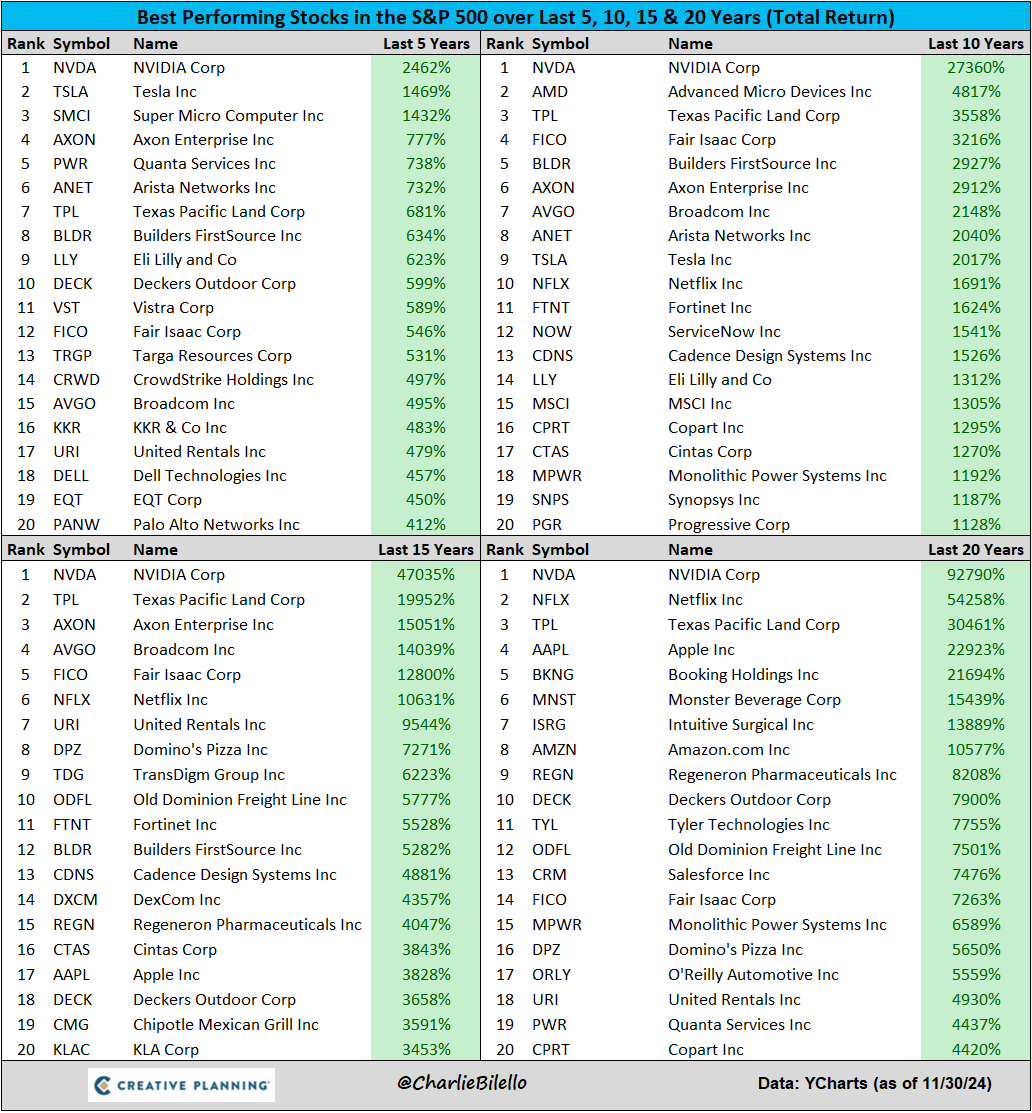This screenshot has height=1113, width=1032.
Task: Select the 7271% return value
Action: 426,750
